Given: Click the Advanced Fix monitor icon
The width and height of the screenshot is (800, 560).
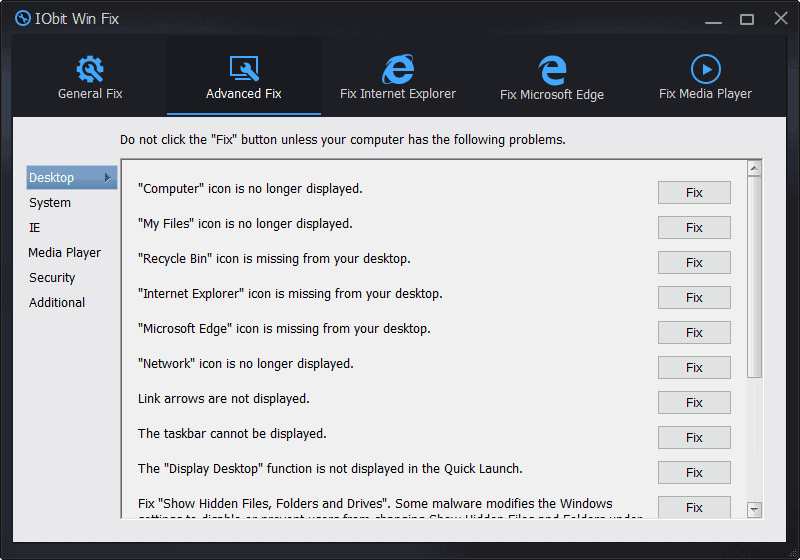Looking at the screenshot, I should point(244,69).
